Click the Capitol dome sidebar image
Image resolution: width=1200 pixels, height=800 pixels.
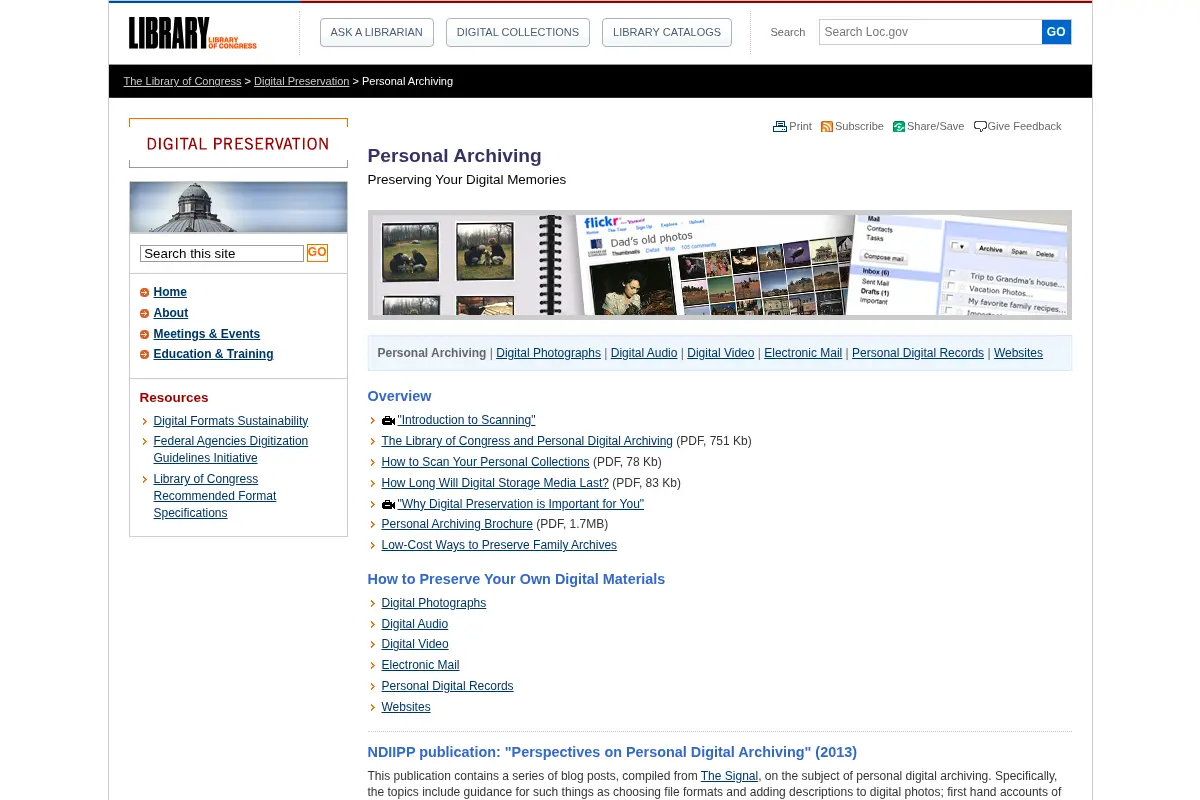238,207
